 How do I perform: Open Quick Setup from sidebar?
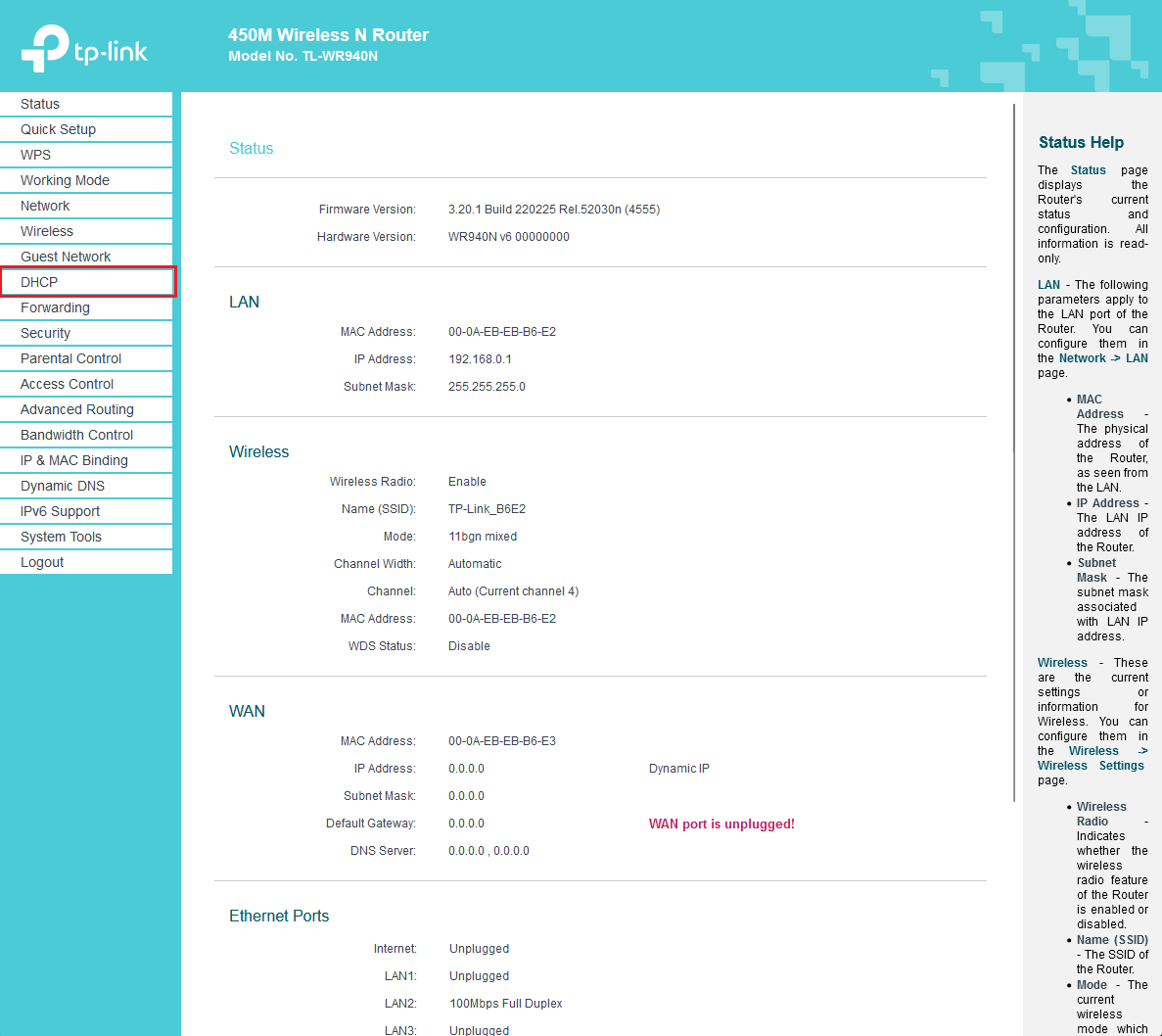(x=58, y=129)
